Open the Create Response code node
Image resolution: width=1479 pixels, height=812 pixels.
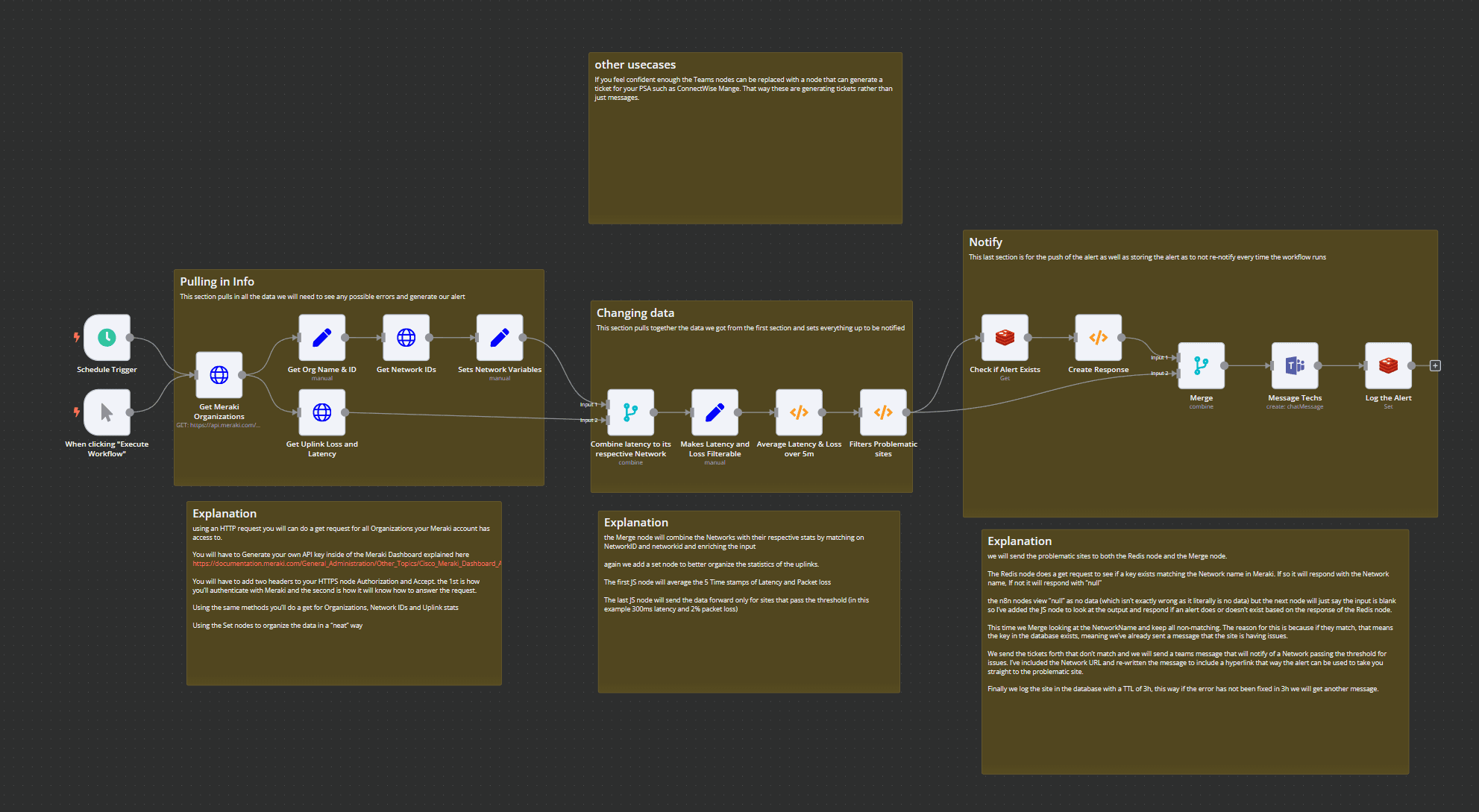point(1099,337)
